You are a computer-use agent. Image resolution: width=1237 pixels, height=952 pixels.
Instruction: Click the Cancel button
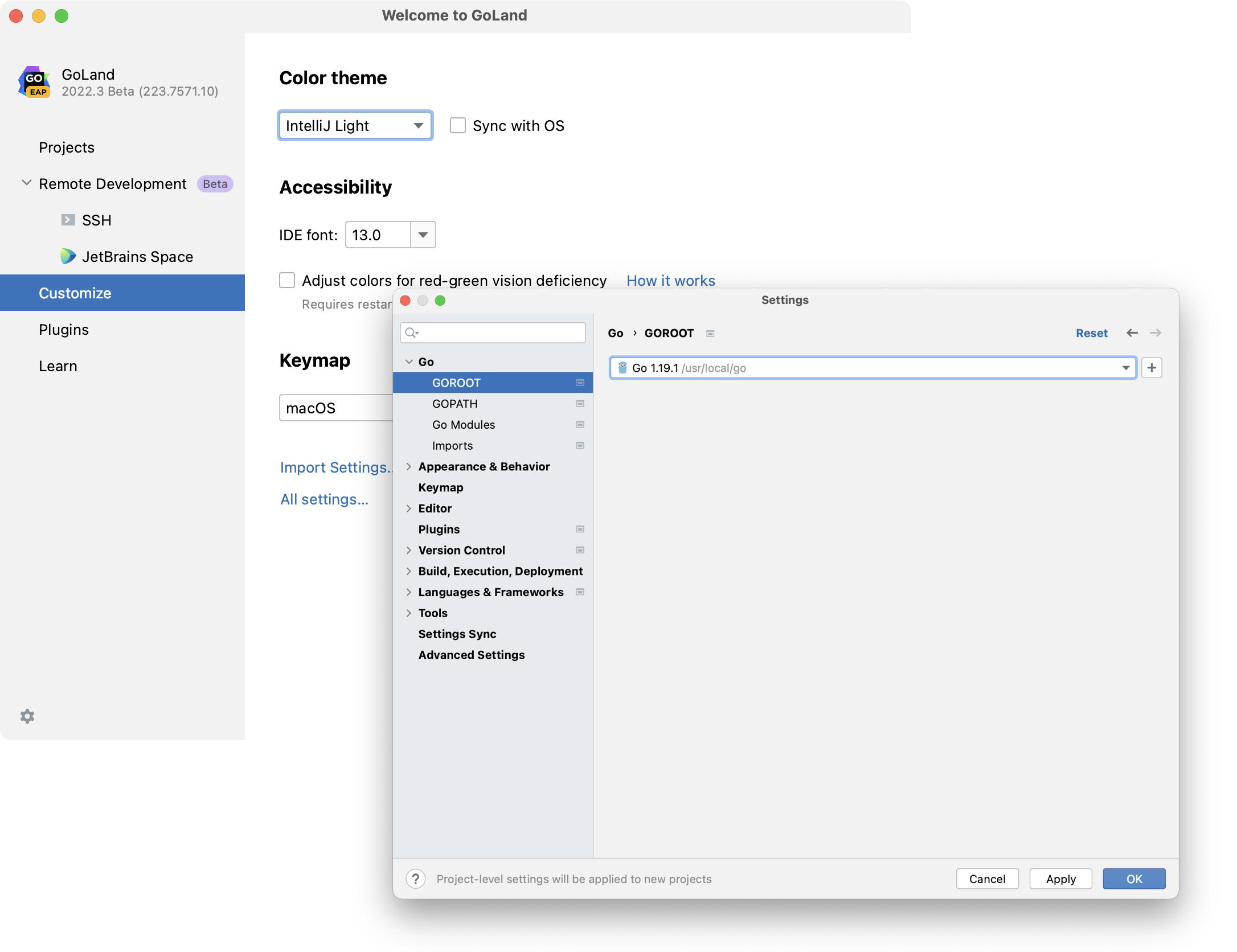pyautogui.click(x=987, y=879)
